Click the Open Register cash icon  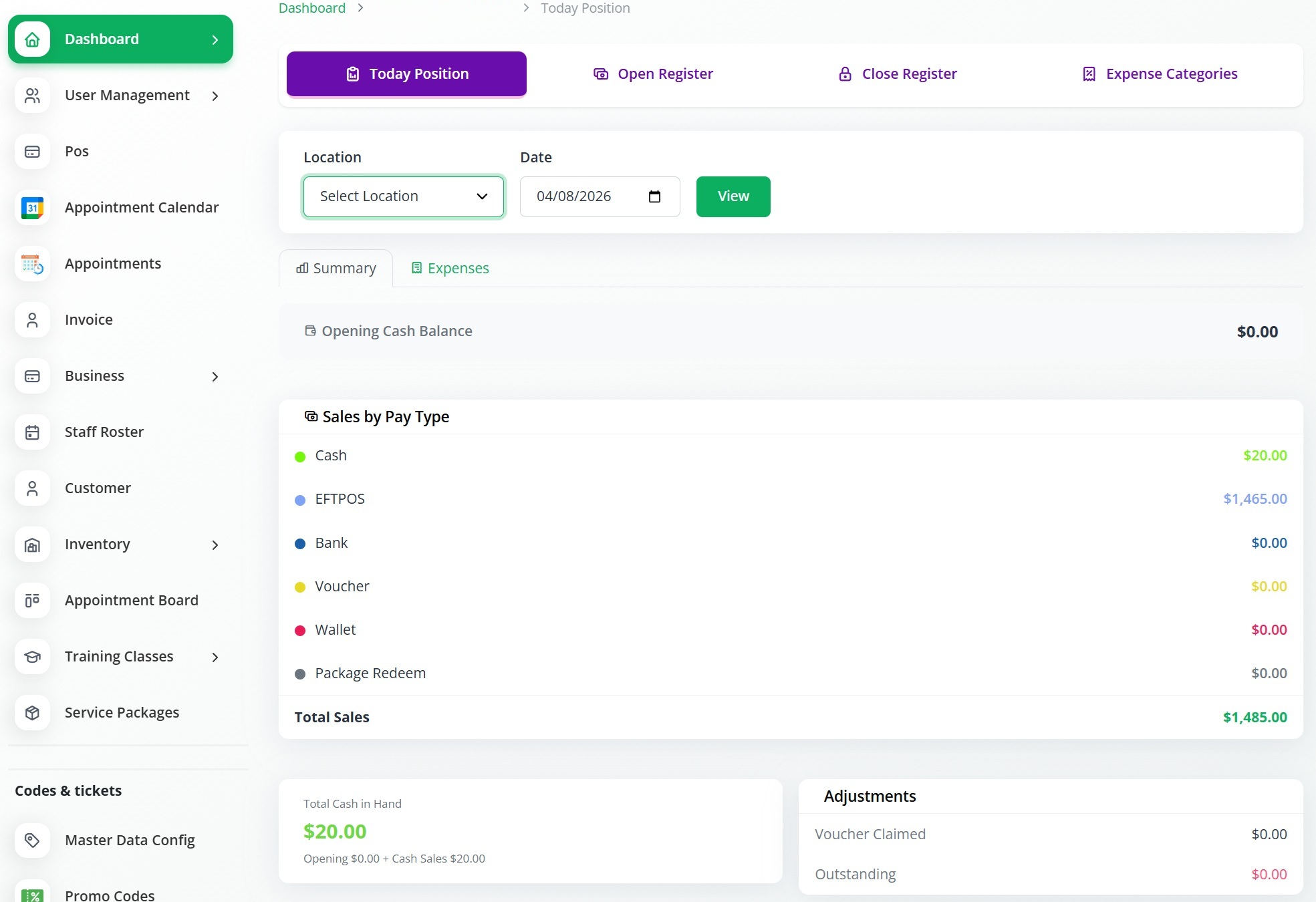(601, 74)
